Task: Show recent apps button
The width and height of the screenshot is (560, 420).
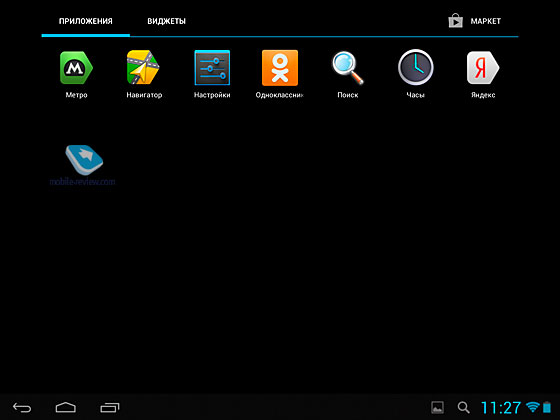Action: point(110,407)
